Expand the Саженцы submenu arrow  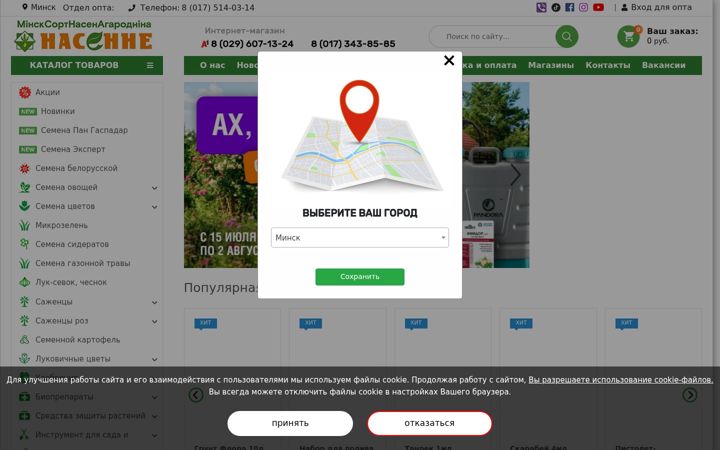(155, 302)
